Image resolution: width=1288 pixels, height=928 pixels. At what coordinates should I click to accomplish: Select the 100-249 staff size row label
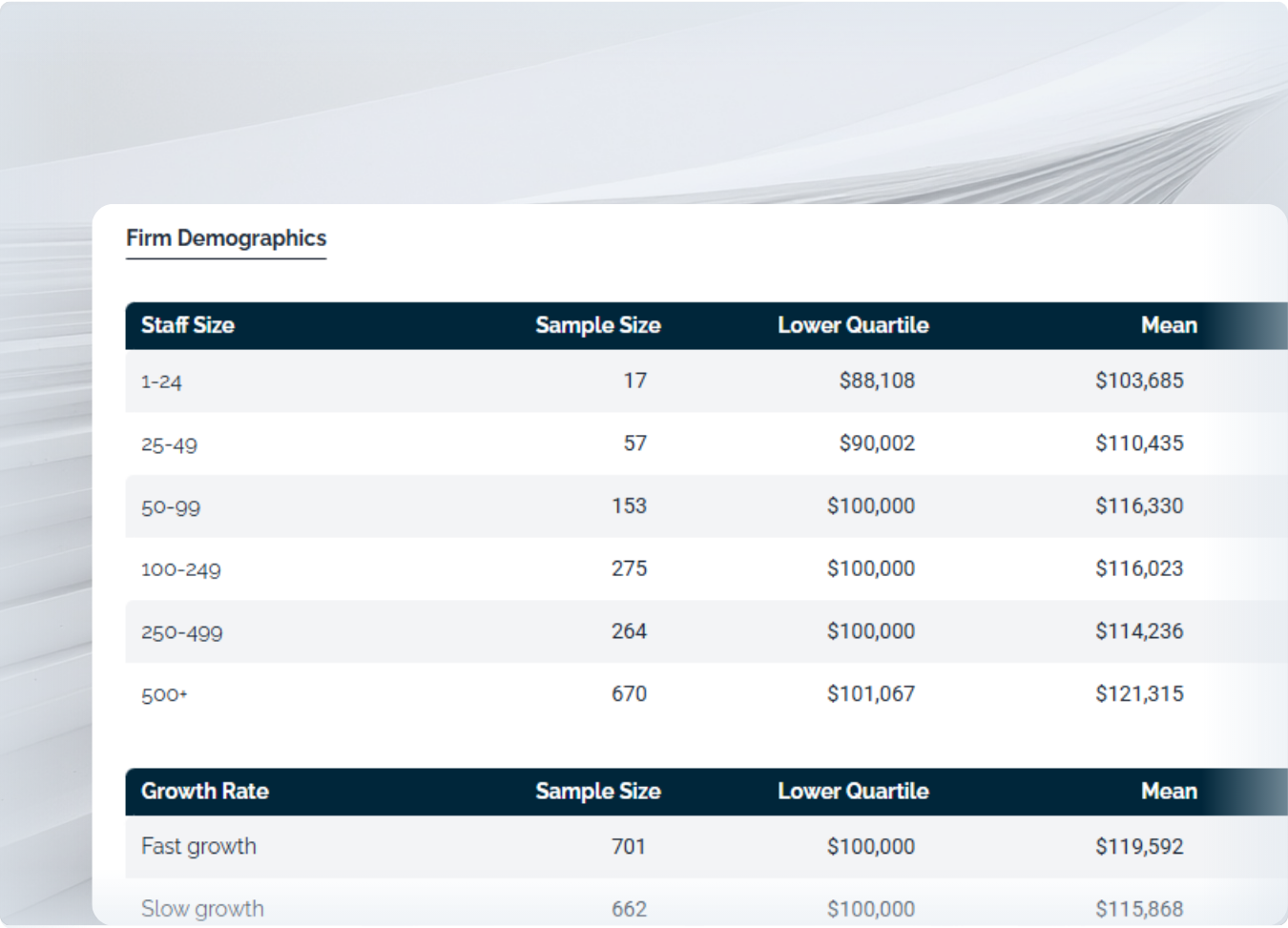[180, 569]
